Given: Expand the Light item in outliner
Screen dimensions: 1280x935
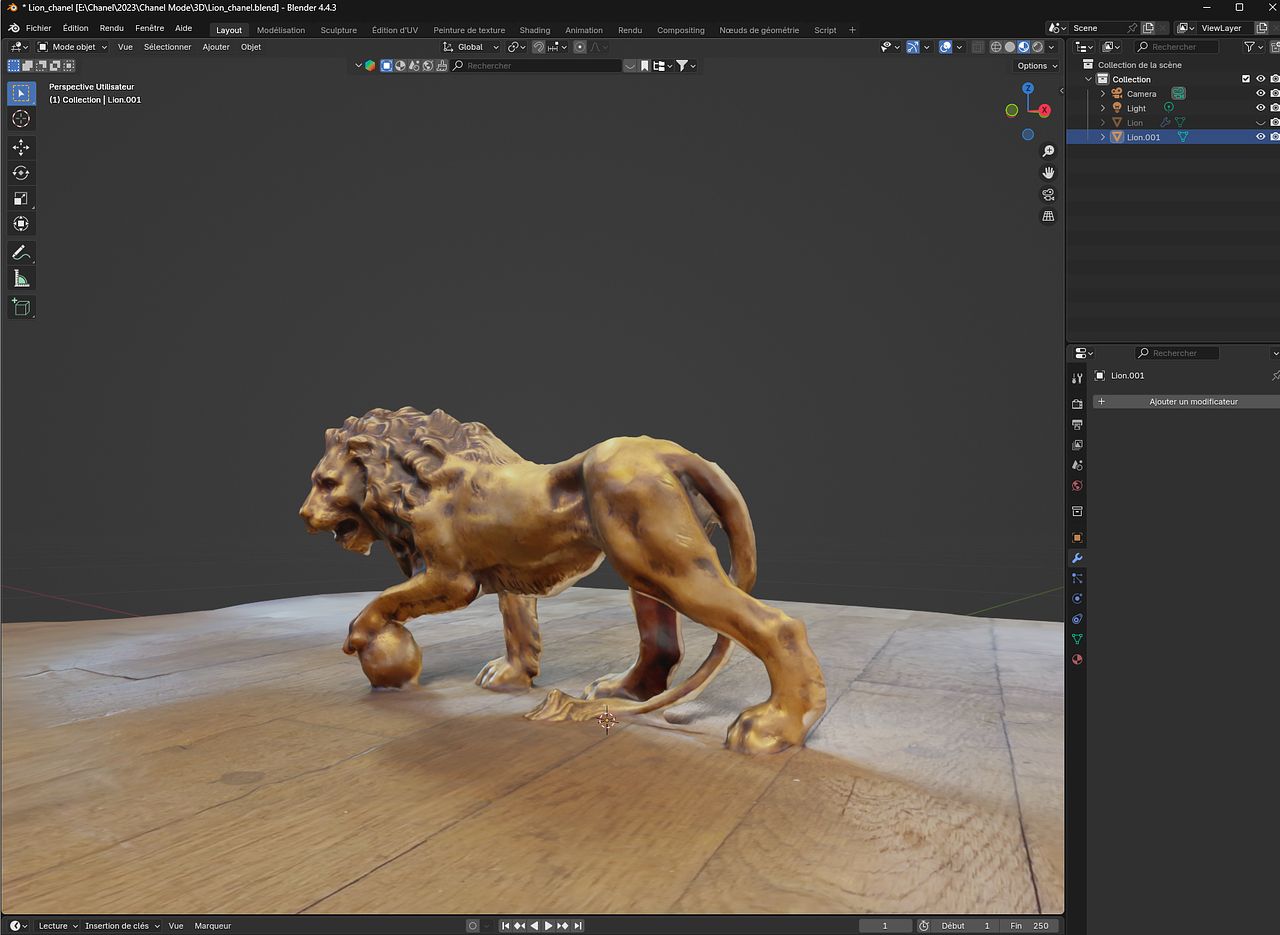Looking at the screenshot, I should click(x=1103, y=108).
